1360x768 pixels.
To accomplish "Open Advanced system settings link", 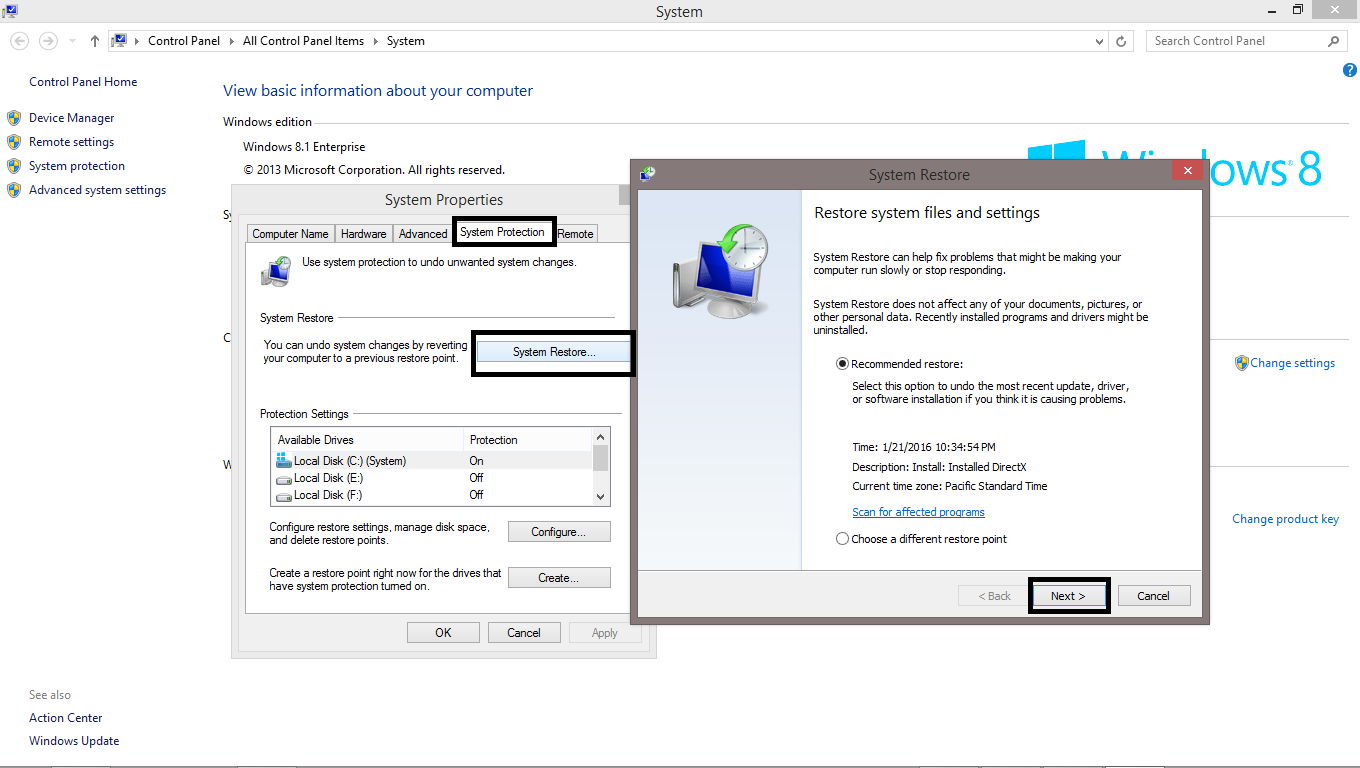I will tap(97, 190).
